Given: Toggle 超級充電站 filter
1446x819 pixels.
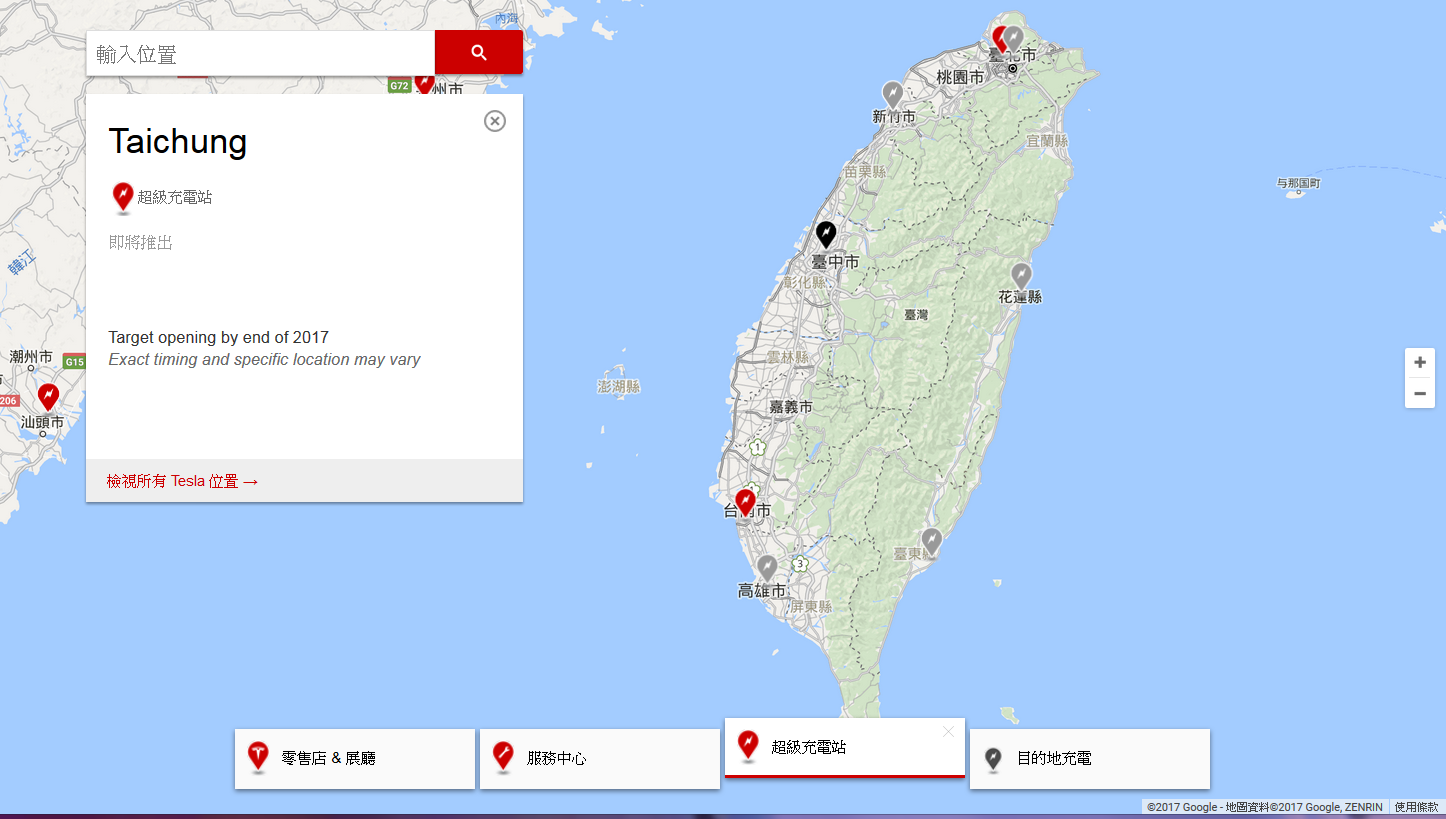Looking at the screenshot, I should point(845,747).
